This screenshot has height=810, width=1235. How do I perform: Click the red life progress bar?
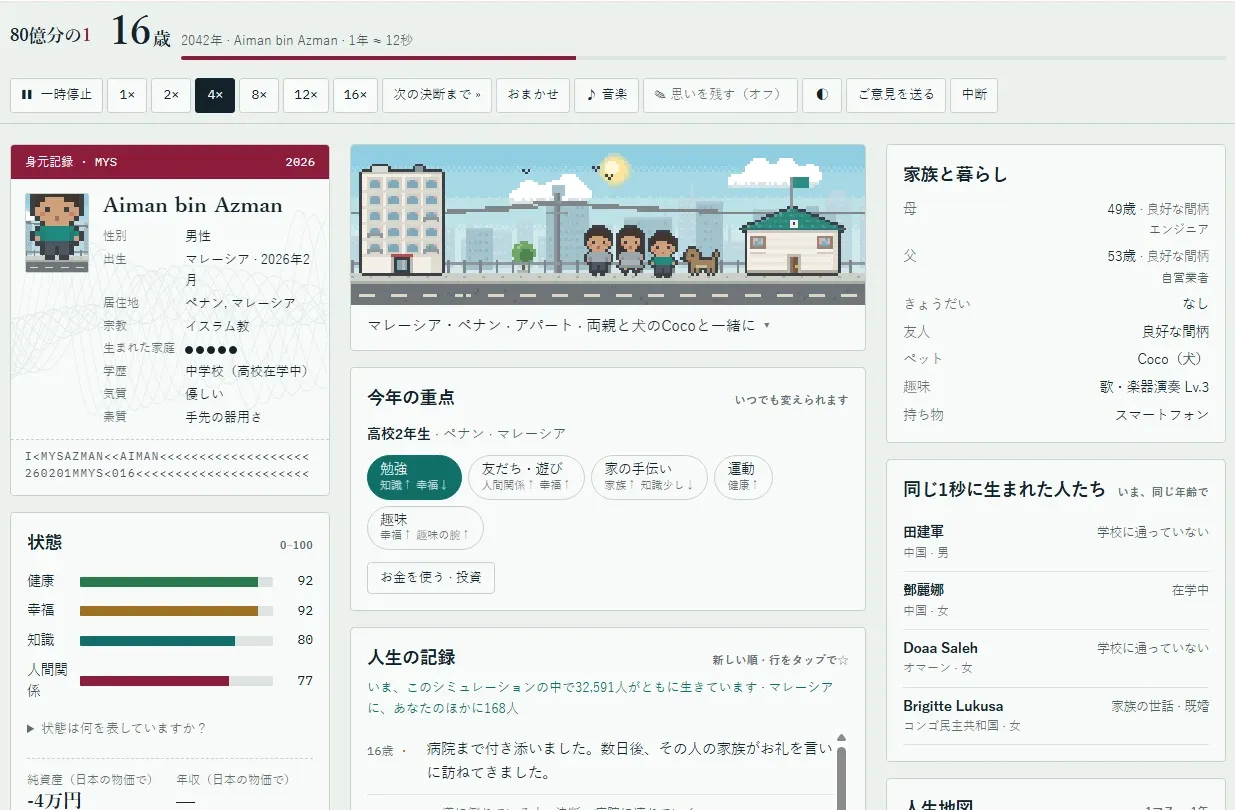[x=378, y=58]
